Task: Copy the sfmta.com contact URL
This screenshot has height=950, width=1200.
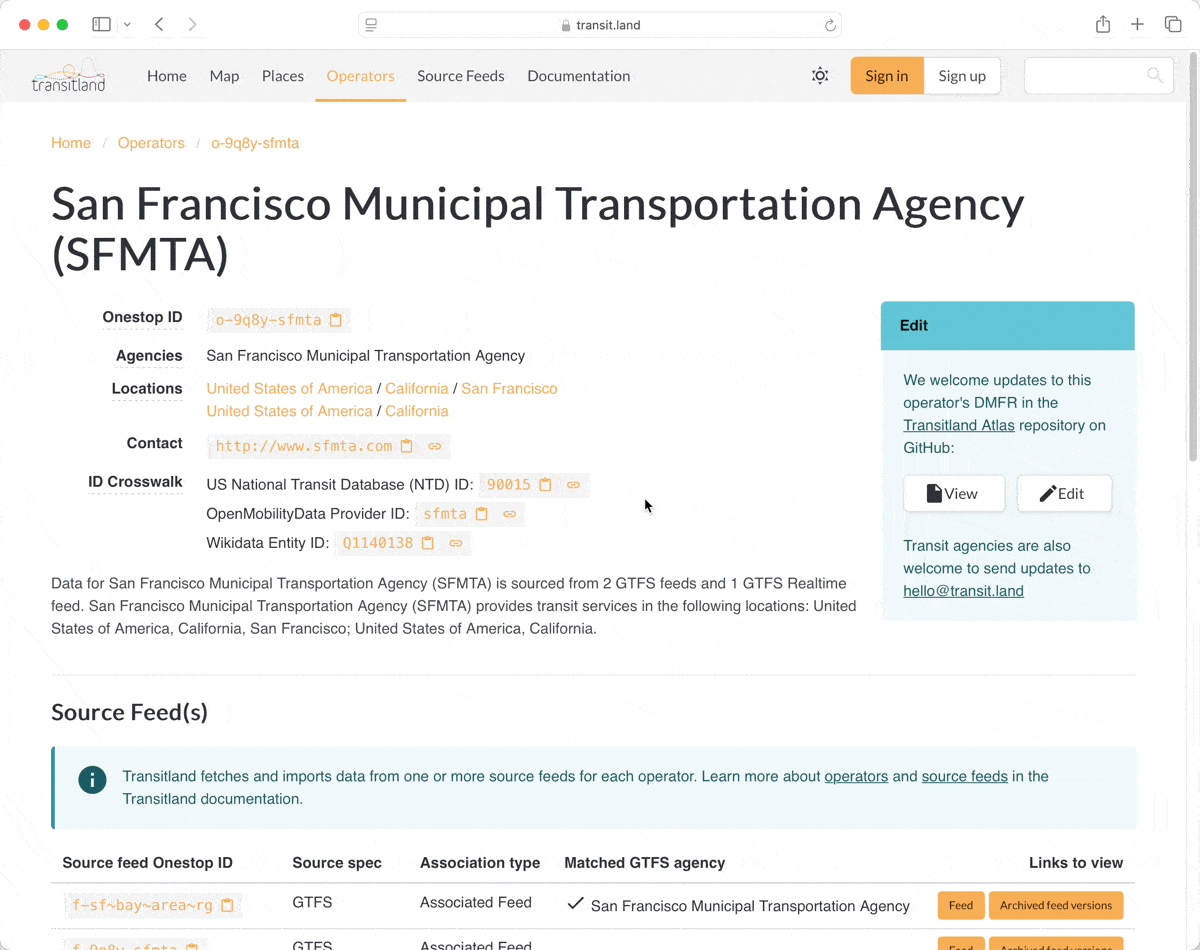Action: click(x=407, y=446)
